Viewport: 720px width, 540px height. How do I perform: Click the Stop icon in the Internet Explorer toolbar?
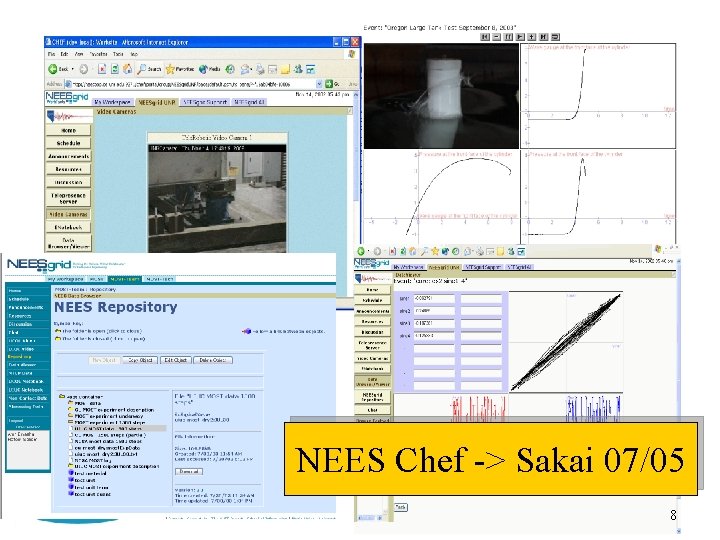click(x=102, y=69)
